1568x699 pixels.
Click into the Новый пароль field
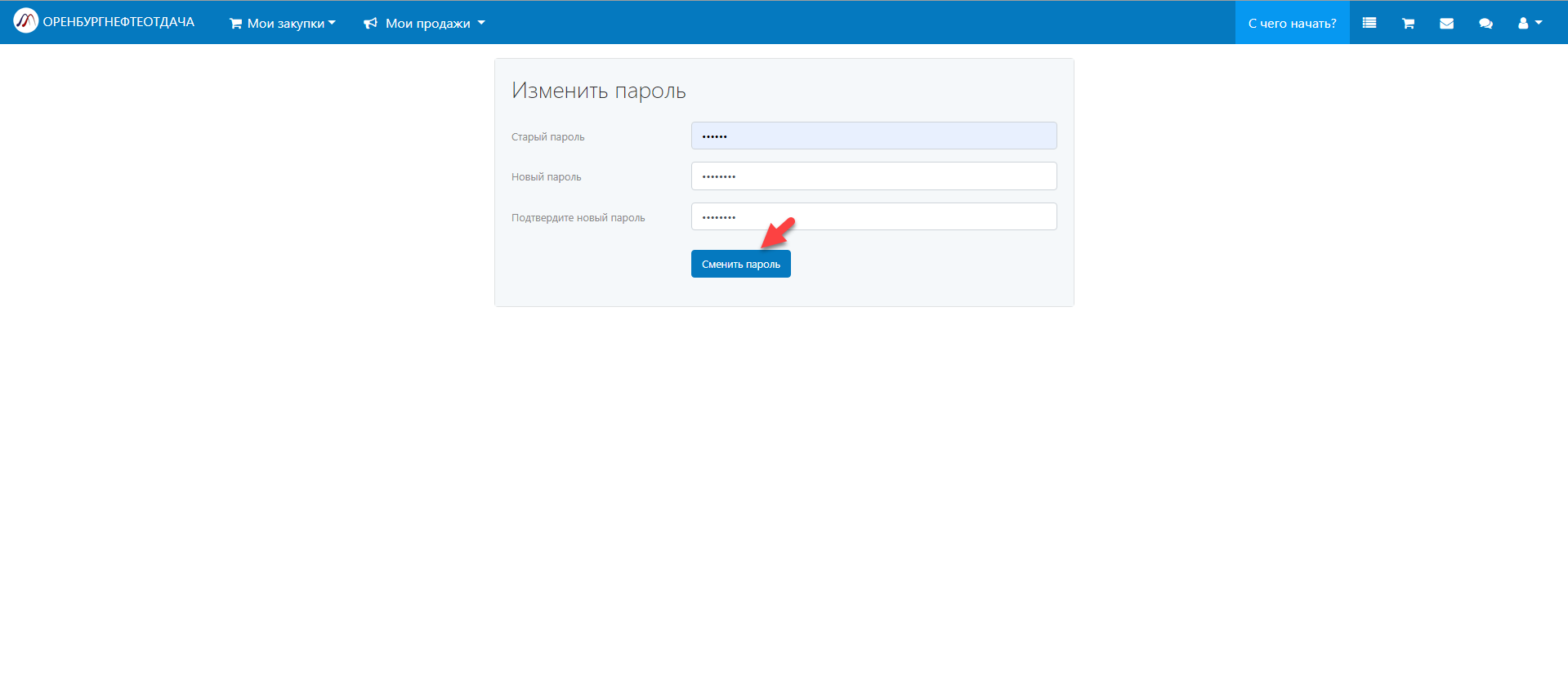click(873, 176)
